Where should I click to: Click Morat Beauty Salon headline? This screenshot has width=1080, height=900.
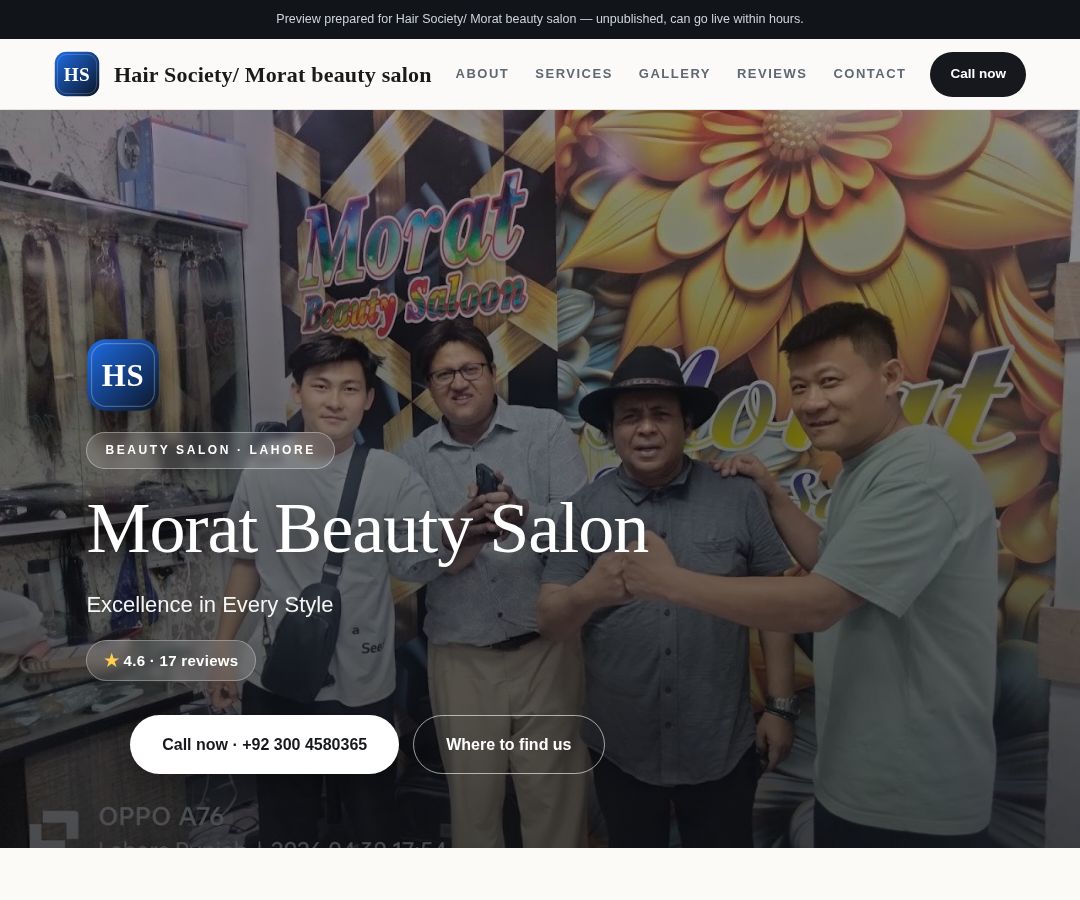[367, 529]
